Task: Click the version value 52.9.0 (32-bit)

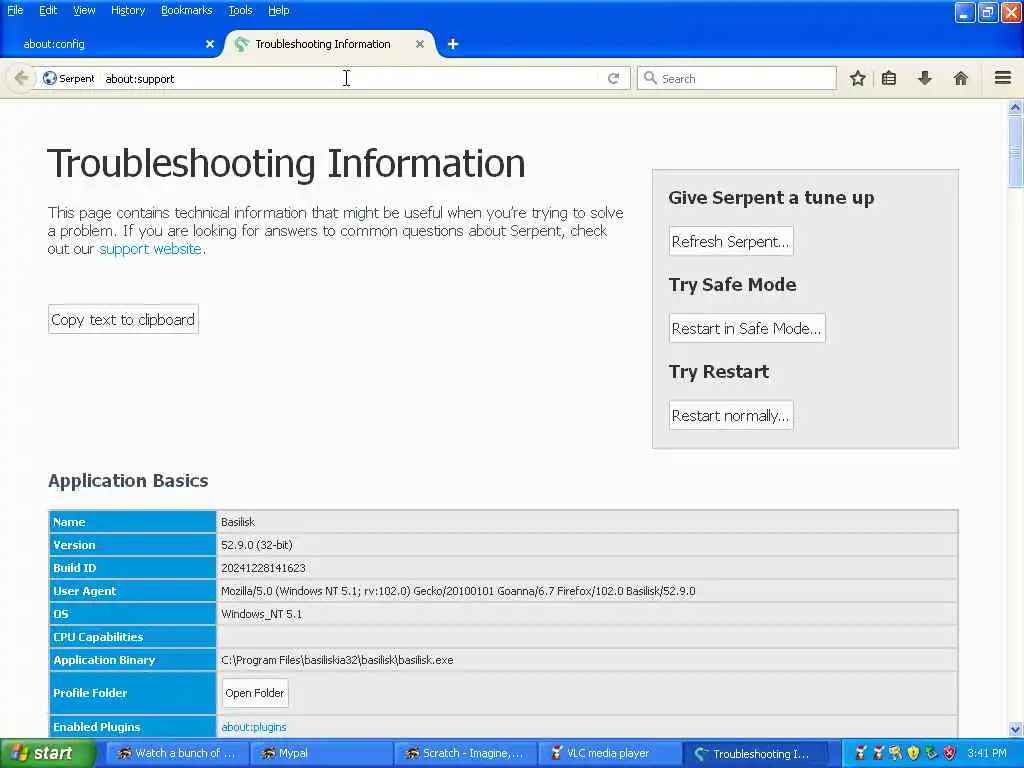Action: tap(257, 545)
